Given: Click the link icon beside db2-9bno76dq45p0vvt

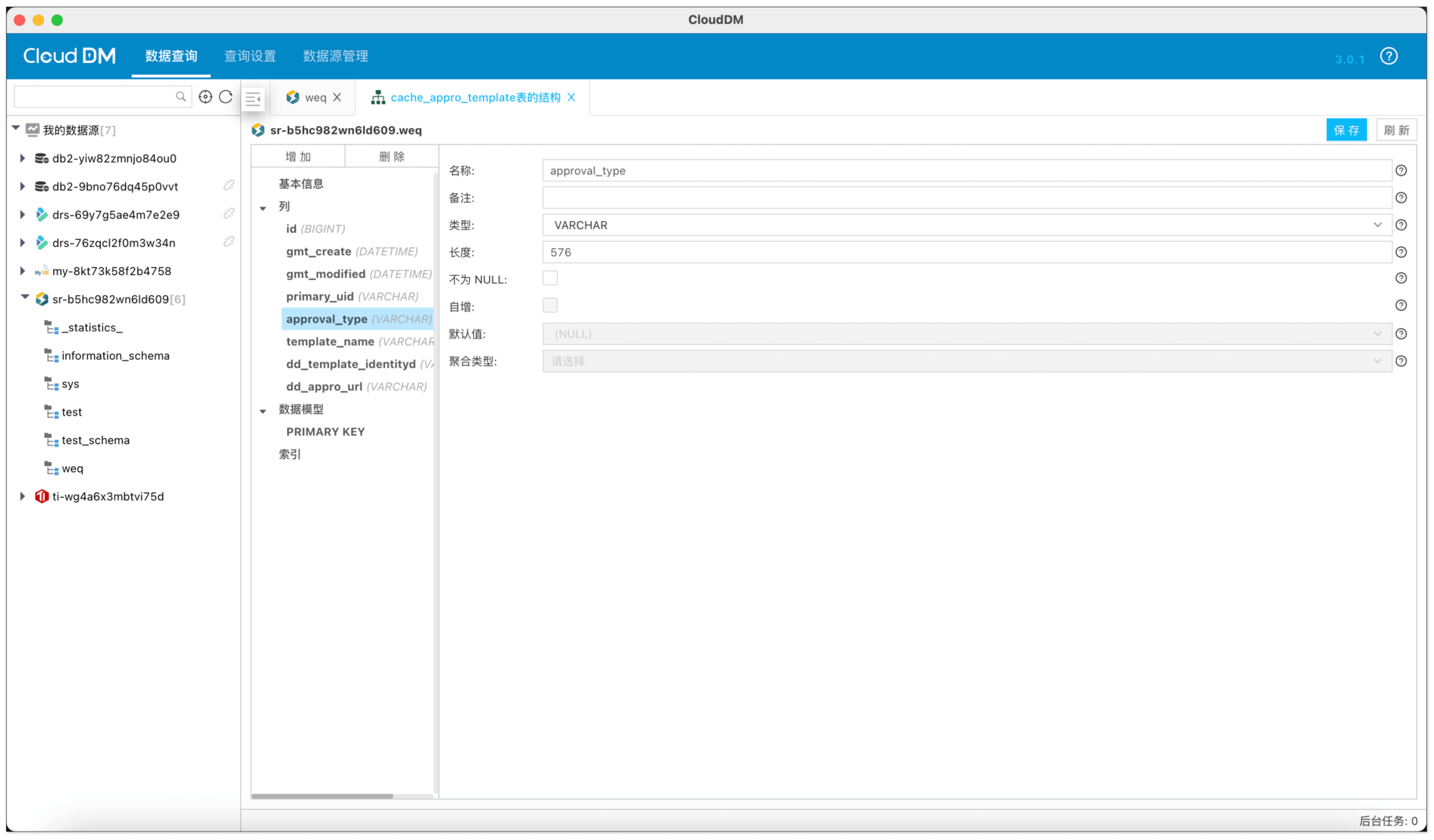Looking at the screenshot, I should (228, 185).
